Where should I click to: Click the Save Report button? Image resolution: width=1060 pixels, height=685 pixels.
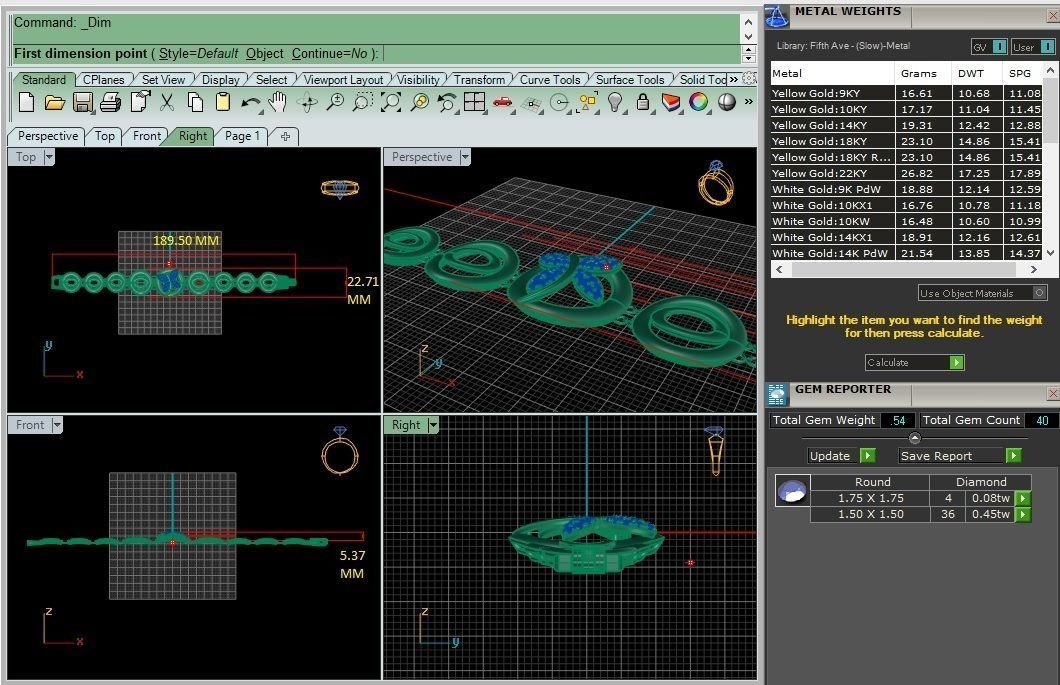(959, 456)
